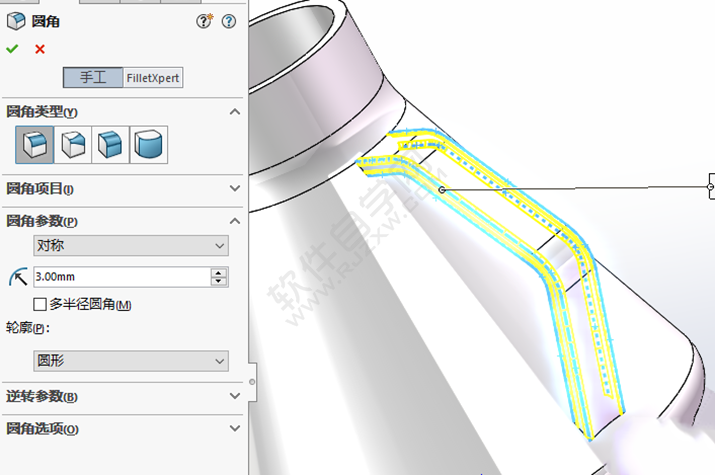
Task: Confirm the fillet with the green checkmark
Action: tap(12, 49)
